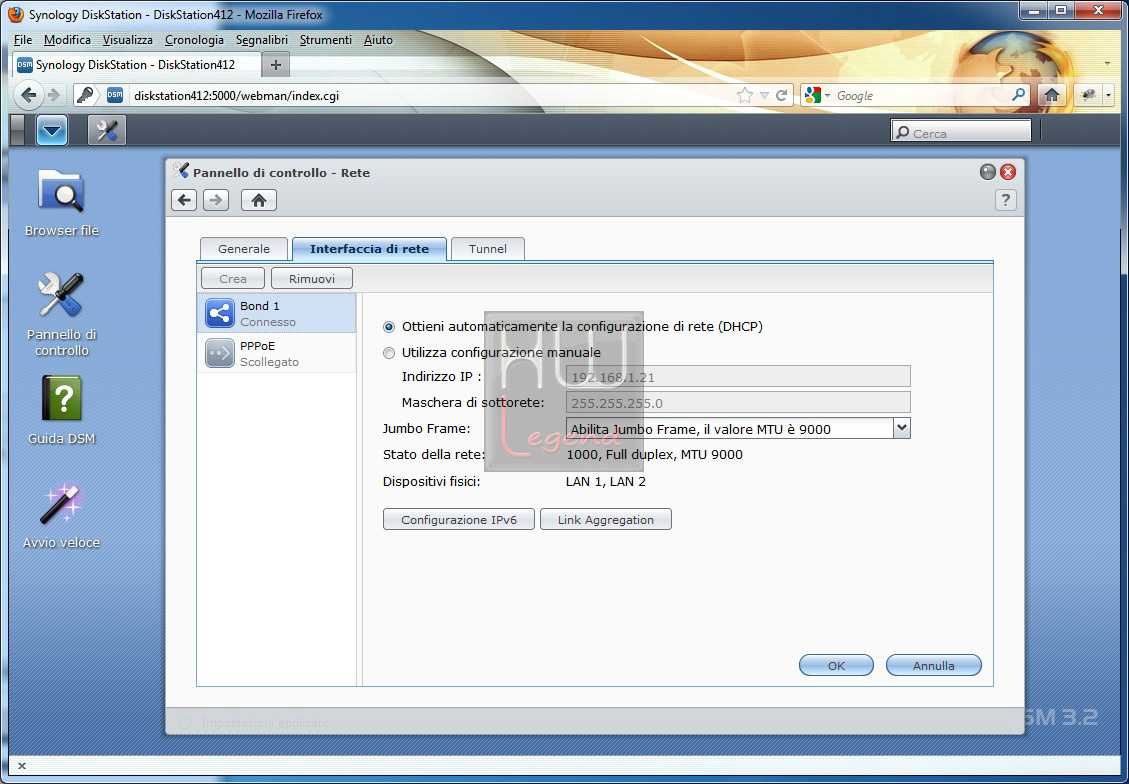Switch to the Interfaccia di rete tab
This screenshot has height=784, width=1129.
click(369, 249)
